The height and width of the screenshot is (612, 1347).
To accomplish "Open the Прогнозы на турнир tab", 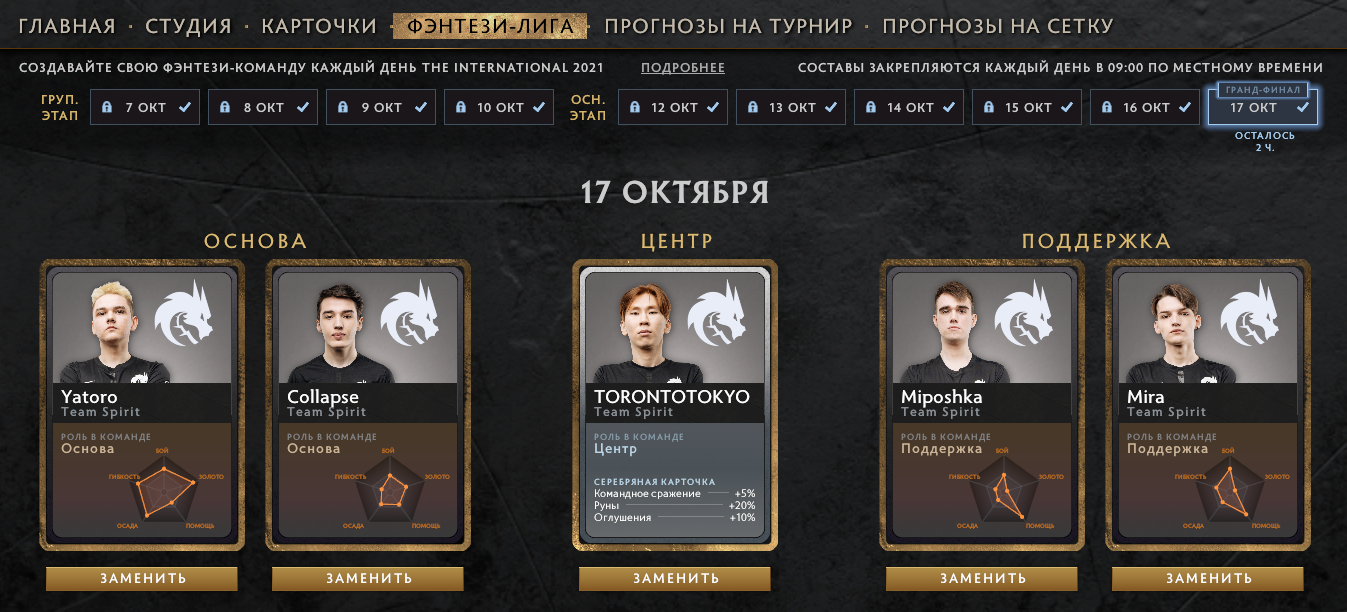I will [728, 26].
